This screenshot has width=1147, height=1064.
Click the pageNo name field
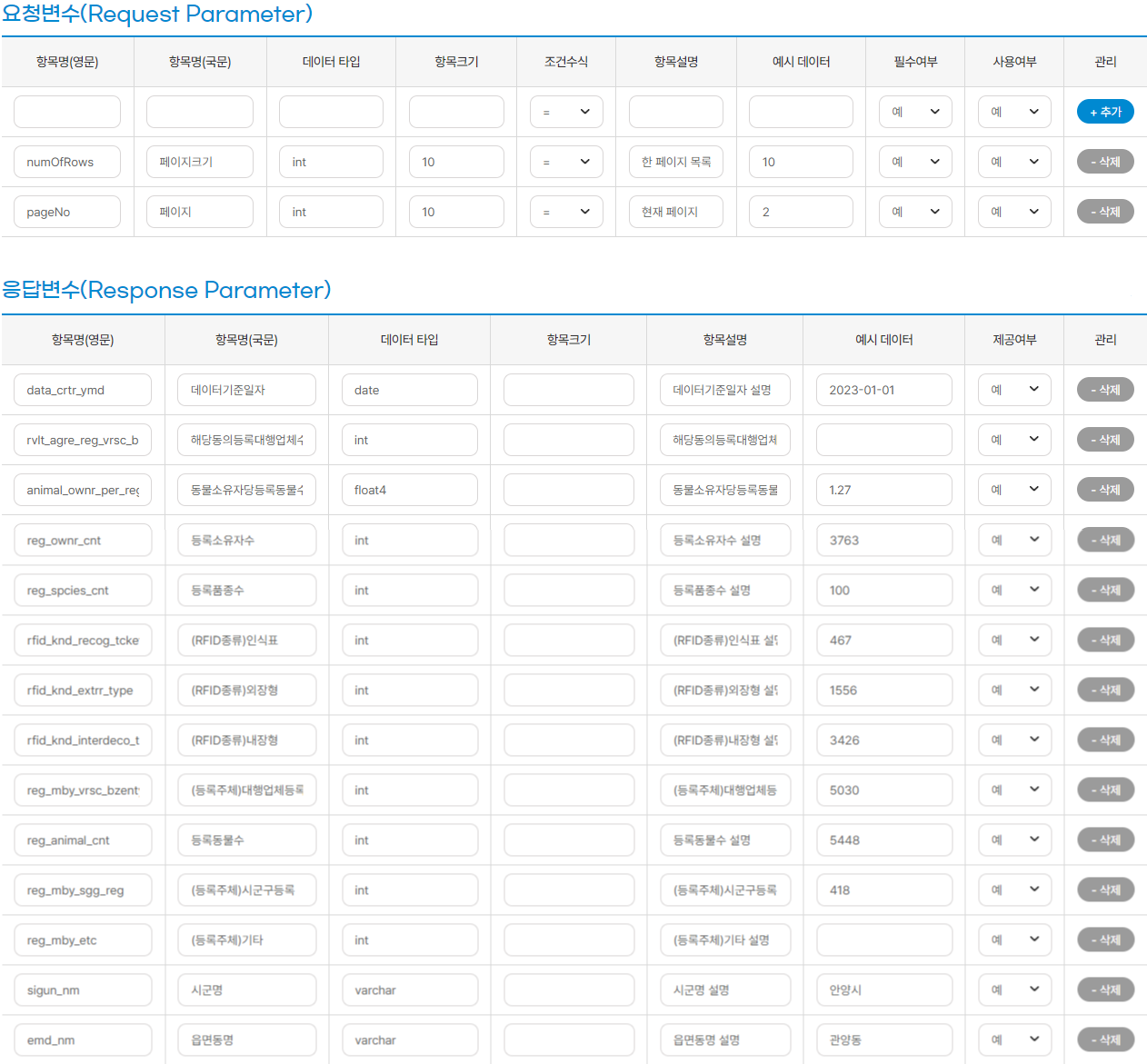click(67, 212)
